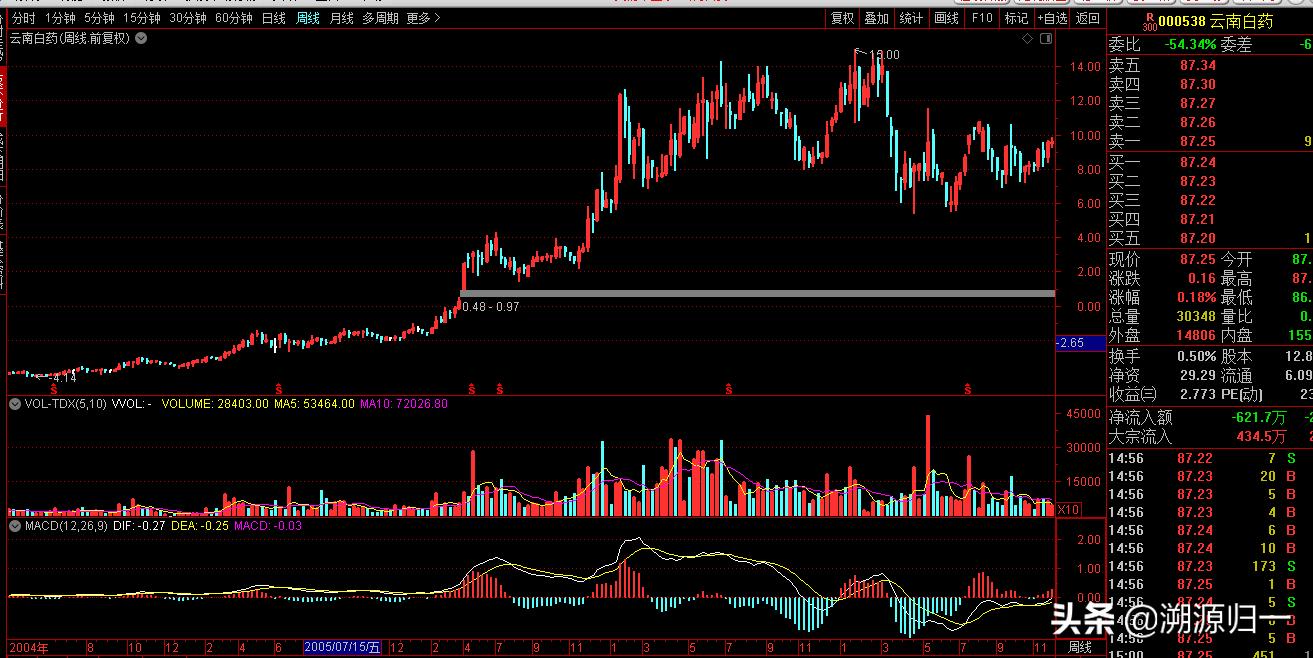
Task: Click the 叠加 overlay button
Action: 876,18
